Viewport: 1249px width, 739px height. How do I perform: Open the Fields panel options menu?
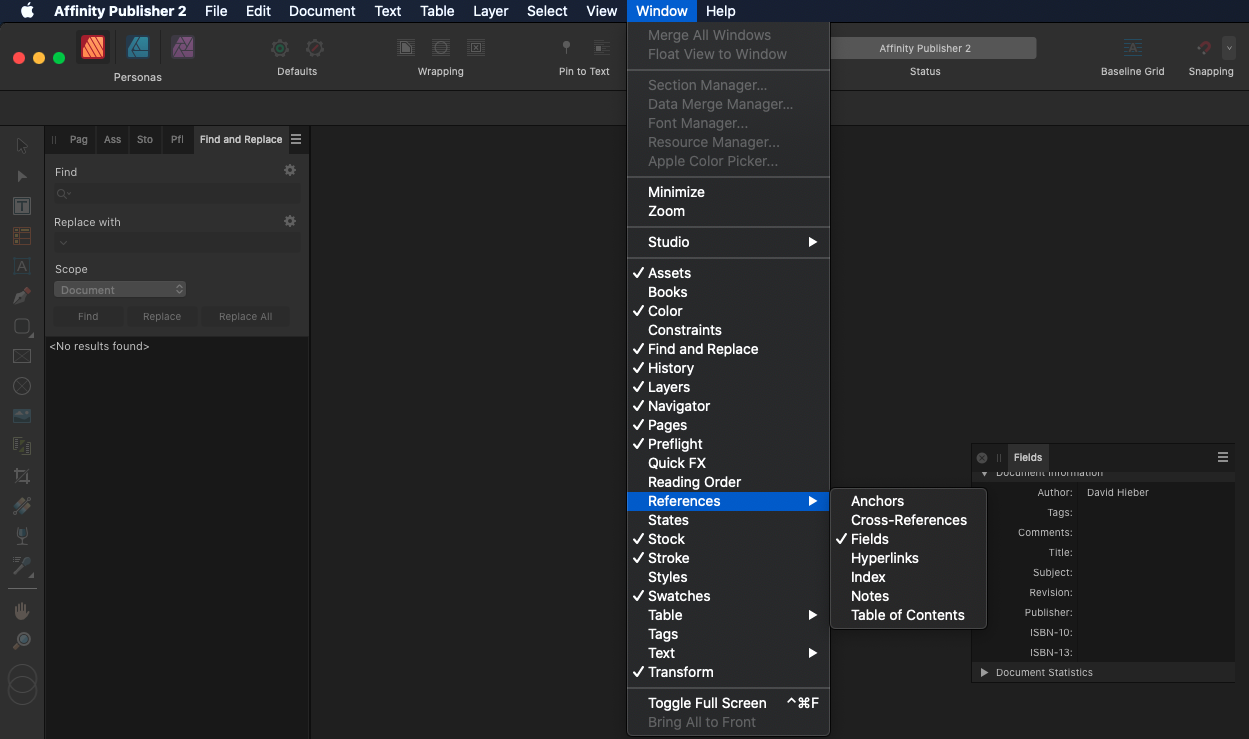click(x=1222, y=457)
